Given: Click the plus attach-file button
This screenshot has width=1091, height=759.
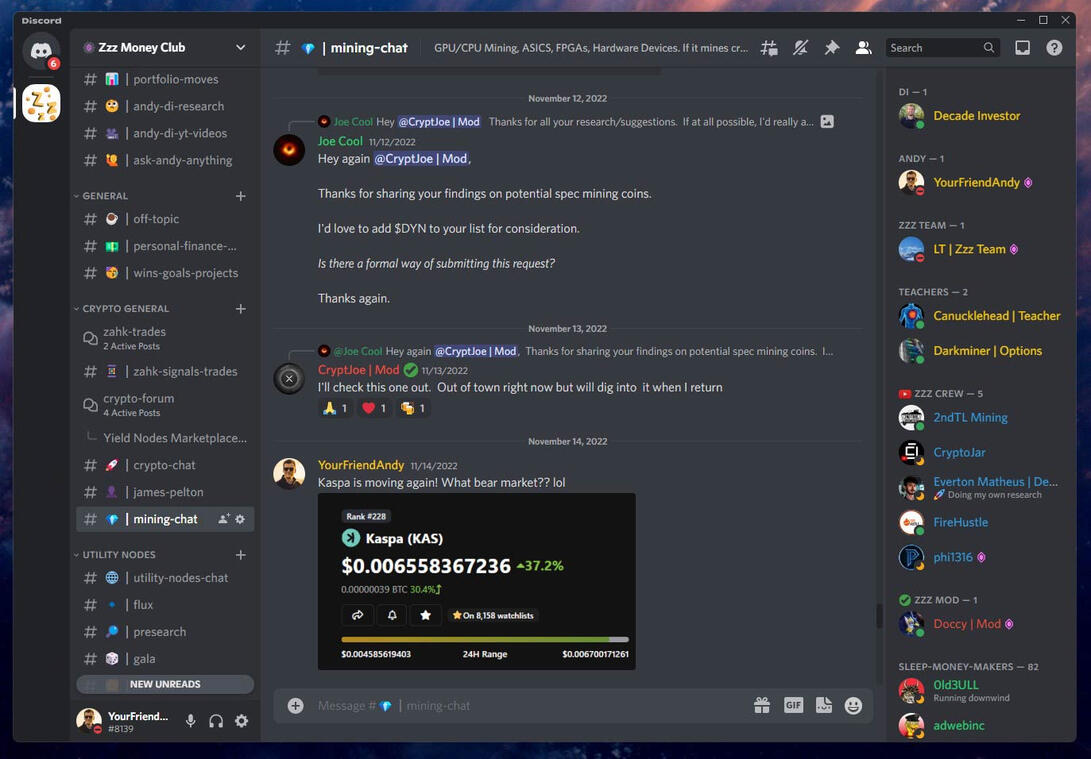Looking at the screenshot, I should point(296,705).
